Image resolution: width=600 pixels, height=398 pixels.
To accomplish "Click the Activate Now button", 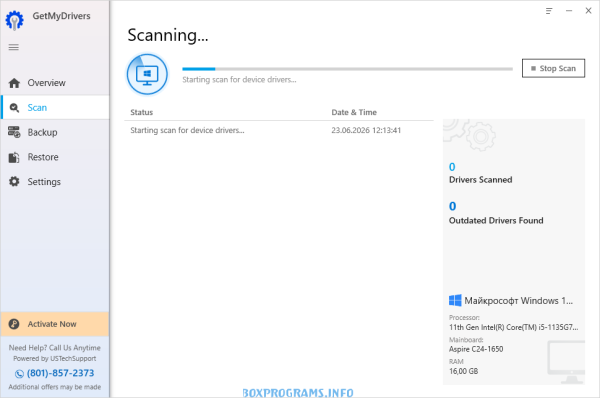I will 55,324.
